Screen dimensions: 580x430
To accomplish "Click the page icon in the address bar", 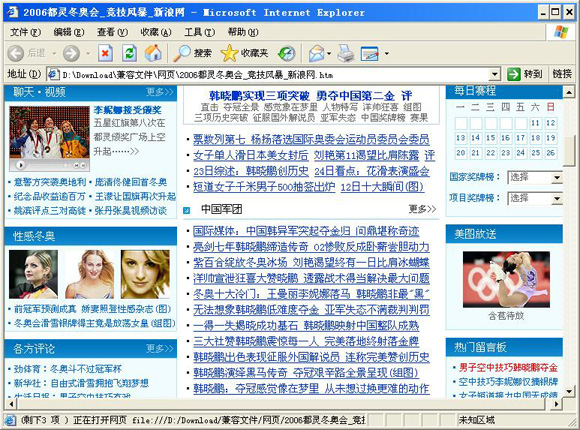I will (53, 74).
